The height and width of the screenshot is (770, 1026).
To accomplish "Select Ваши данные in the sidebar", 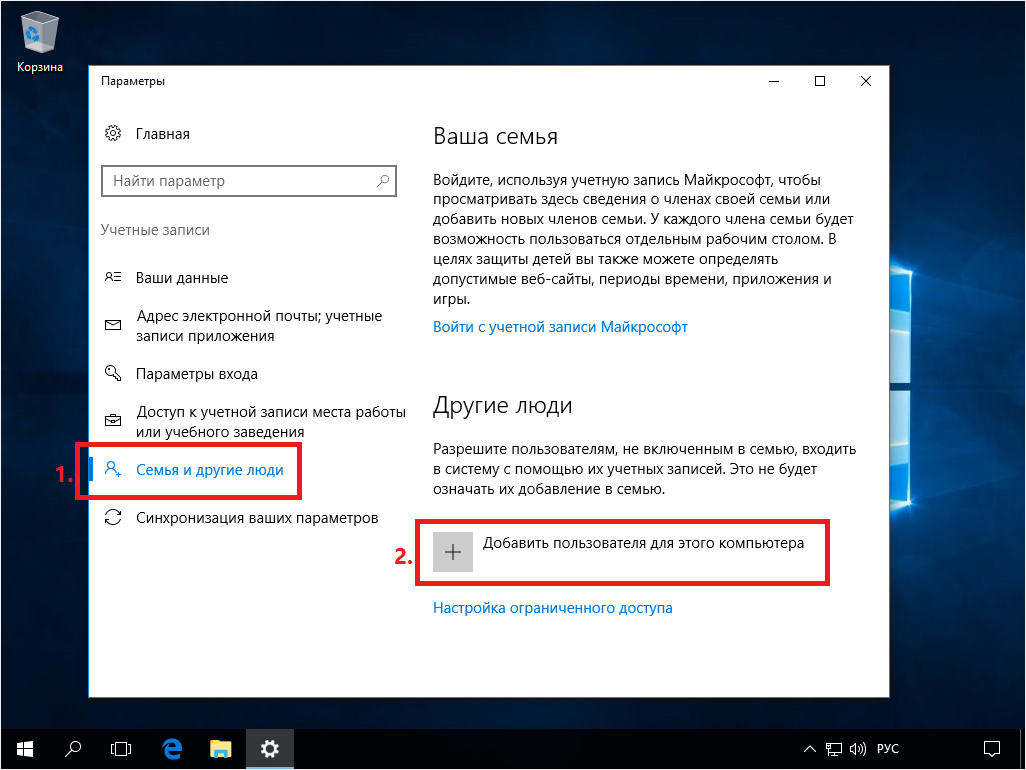I will tap(182, 278).
